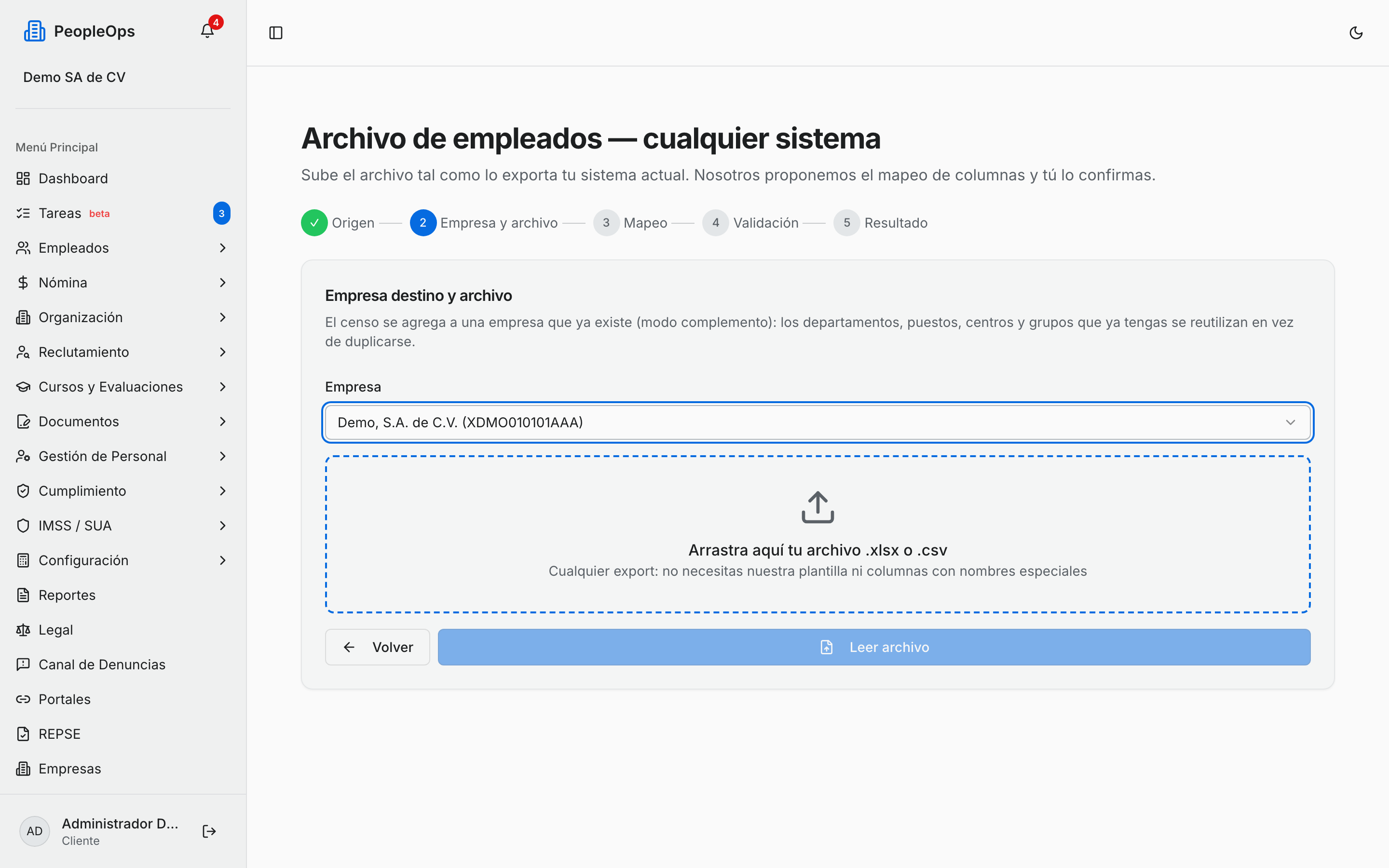Click the Nómina dollar icon

(23, 283)
